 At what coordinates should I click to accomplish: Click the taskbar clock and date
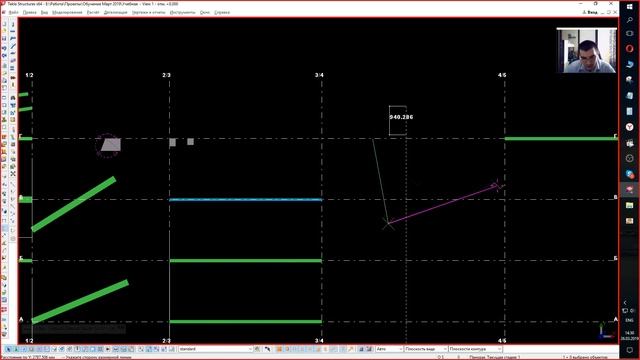click(x=629, y=336)
